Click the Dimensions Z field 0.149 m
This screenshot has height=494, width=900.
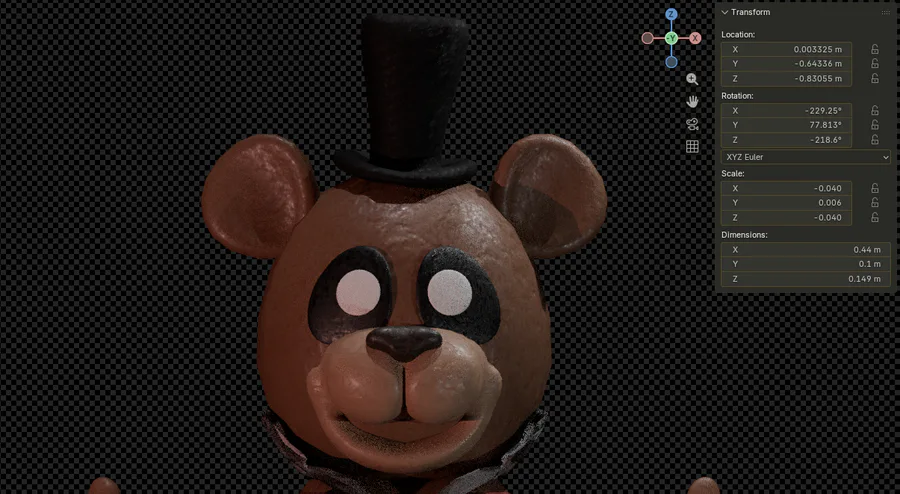click(805, 279)
